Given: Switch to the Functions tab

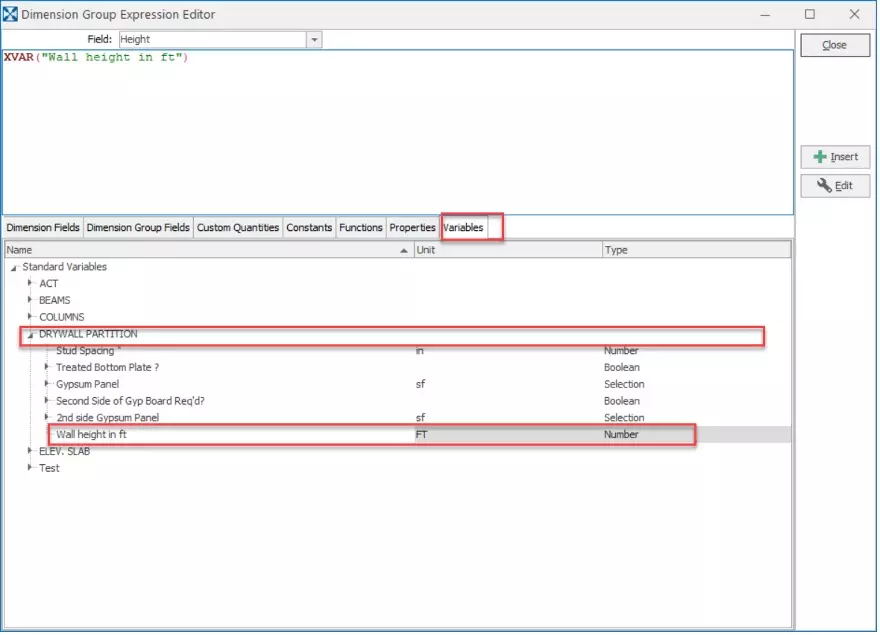Looking at the screenshot, I should [x=361, y=228].
